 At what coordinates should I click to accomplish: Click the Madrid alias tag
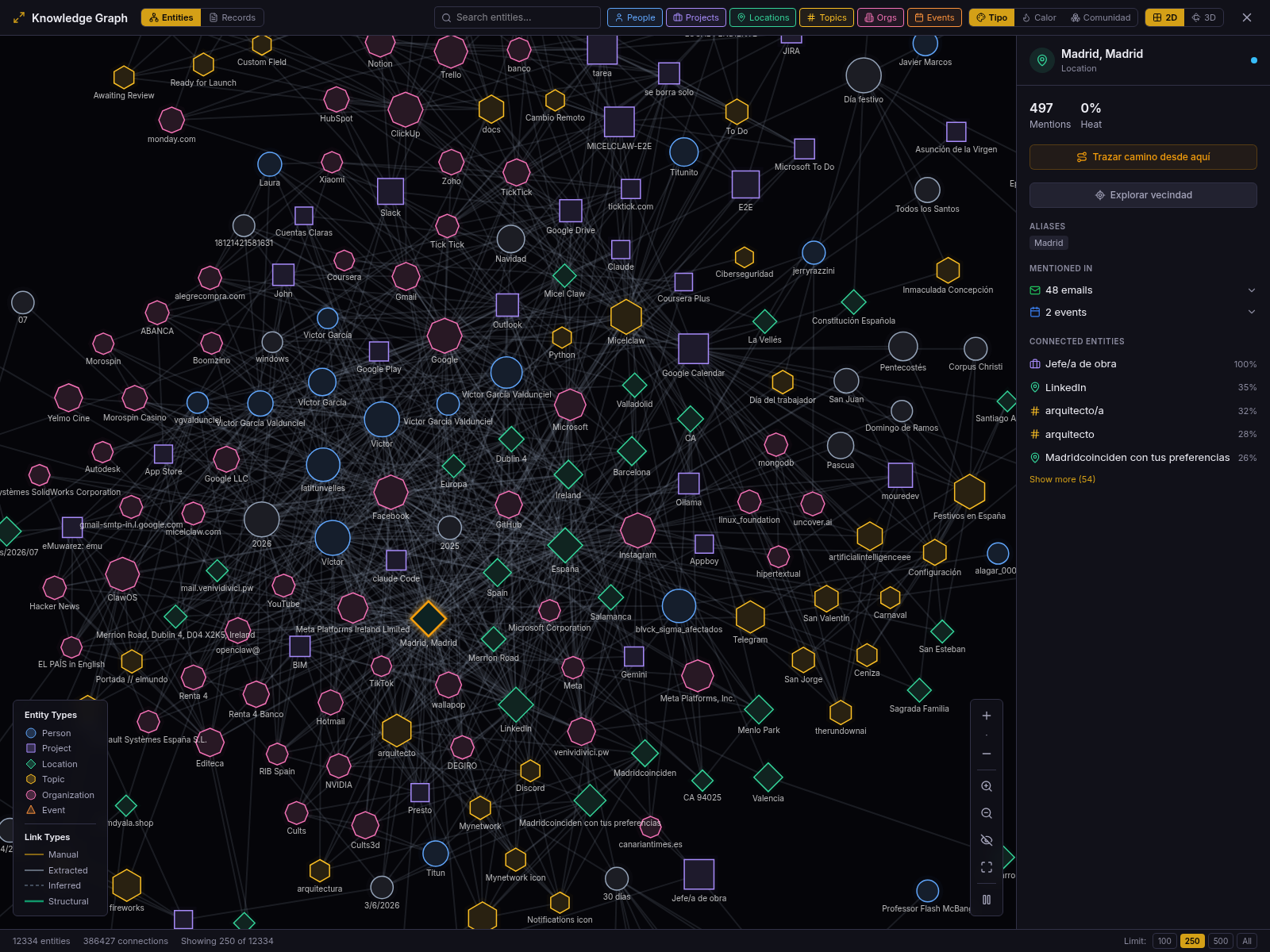pos(1049,243)
